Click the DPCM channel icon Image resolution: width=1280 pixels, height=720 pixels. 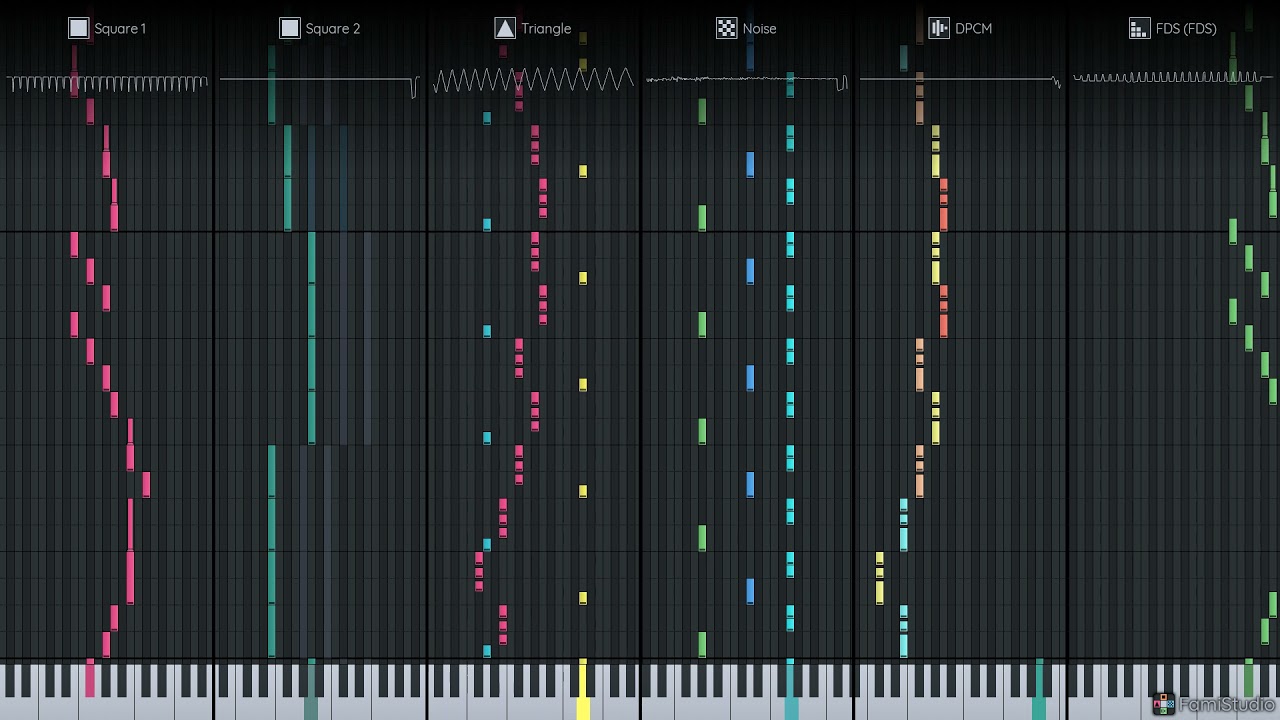[x=939, y=28]
